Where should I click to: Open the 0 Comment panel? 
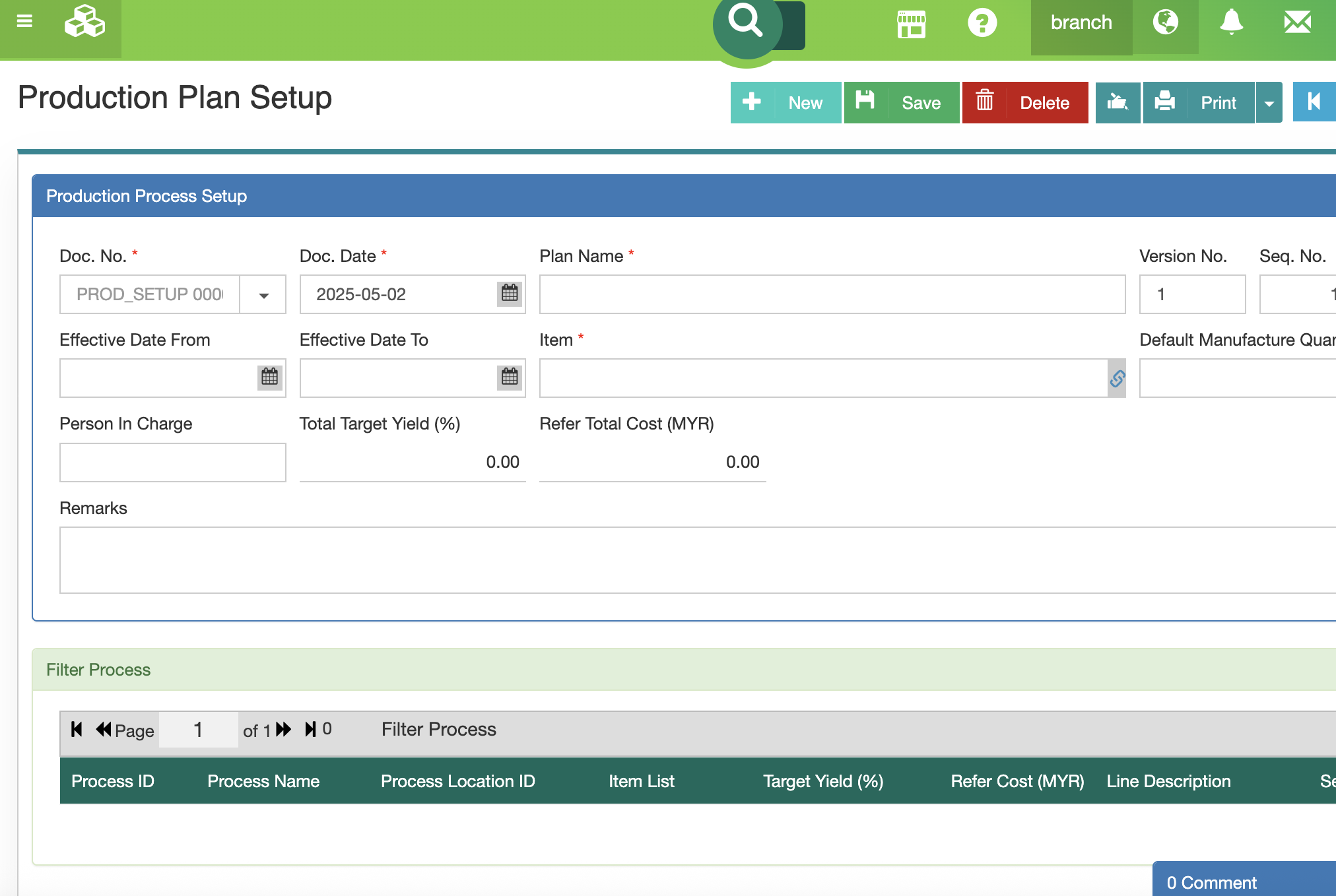[x=1244, y=880]
